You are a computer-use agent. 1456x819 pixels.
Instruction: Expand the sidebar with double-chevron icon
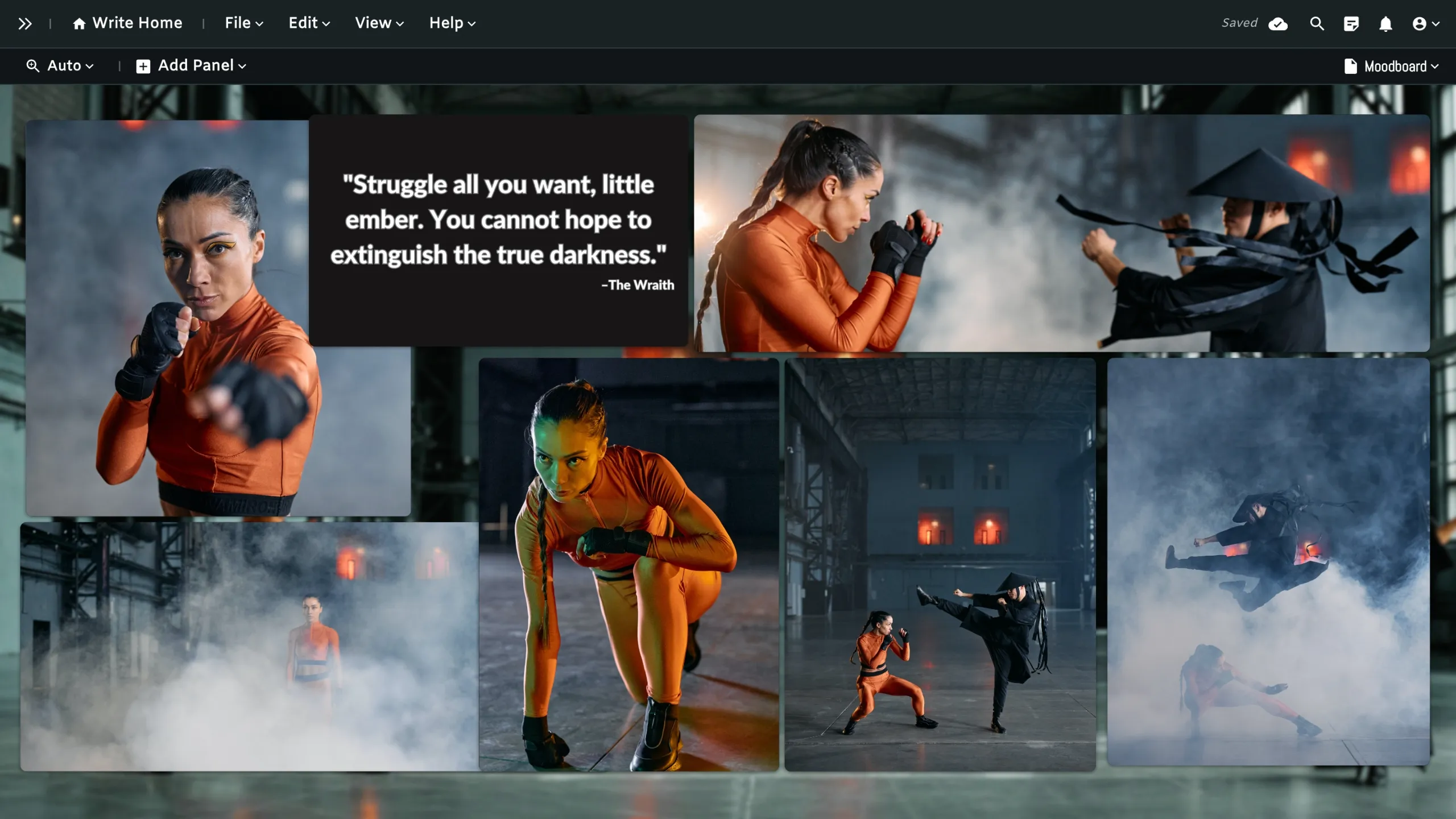(24, 23)
